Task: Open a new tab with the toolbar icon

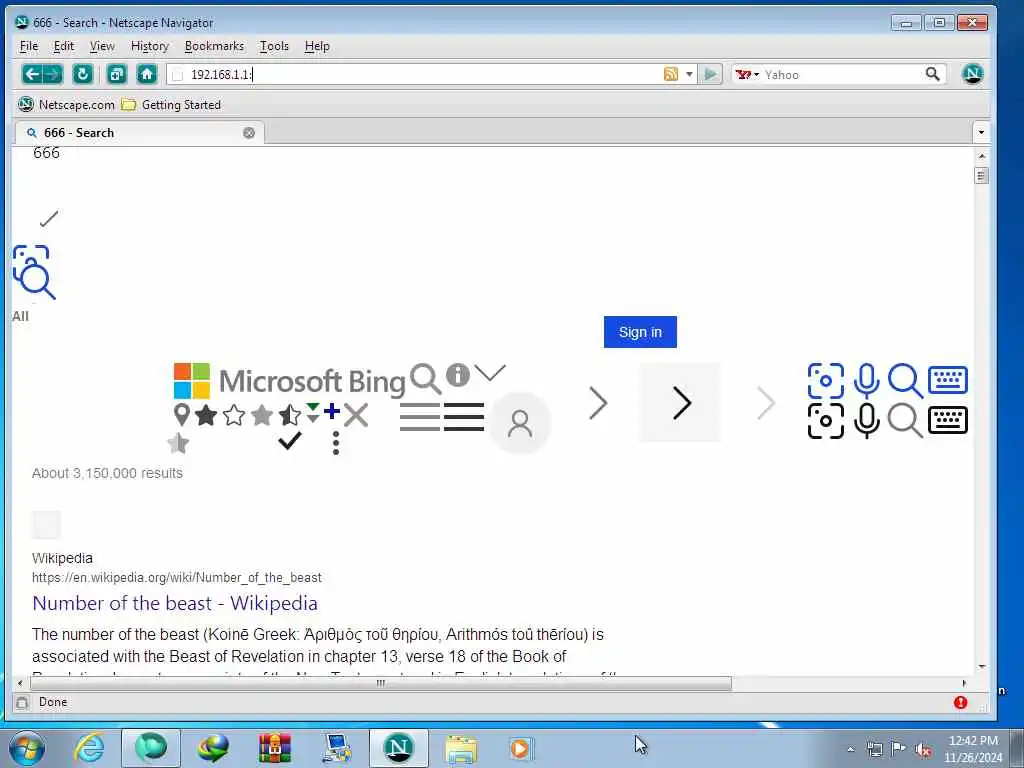Action: point(117,74)
